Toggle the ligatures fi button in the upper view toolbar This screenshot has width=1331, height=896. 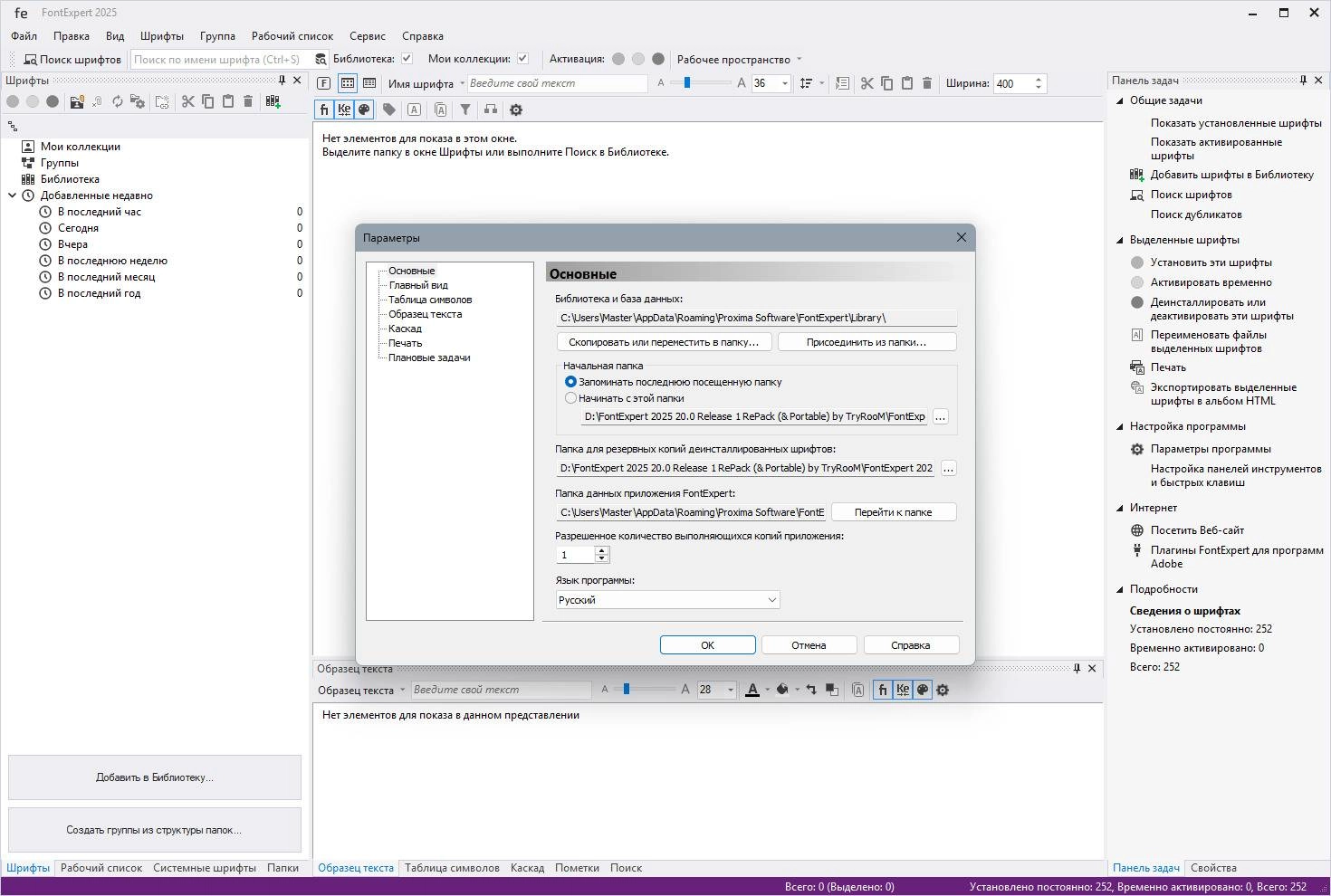point(324,110)
